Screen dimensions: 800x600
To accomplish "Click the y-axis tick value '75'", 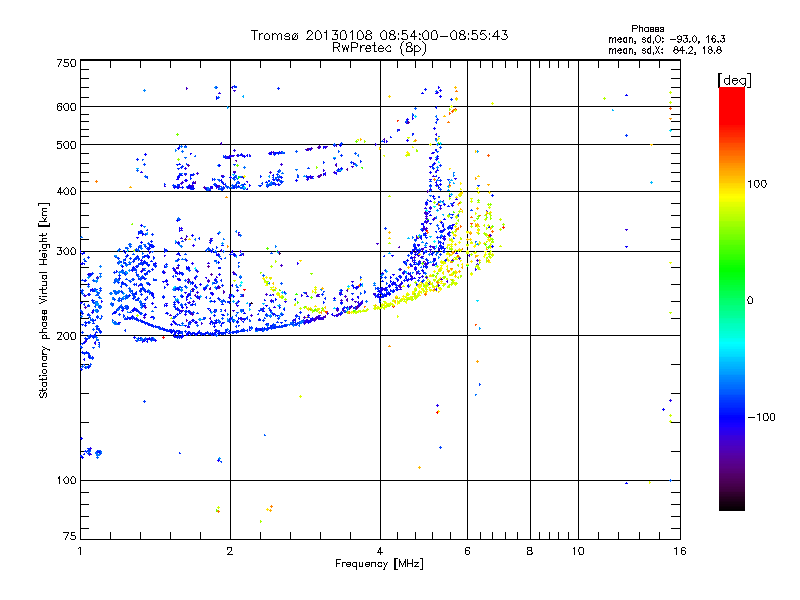I will pos(70,536).
